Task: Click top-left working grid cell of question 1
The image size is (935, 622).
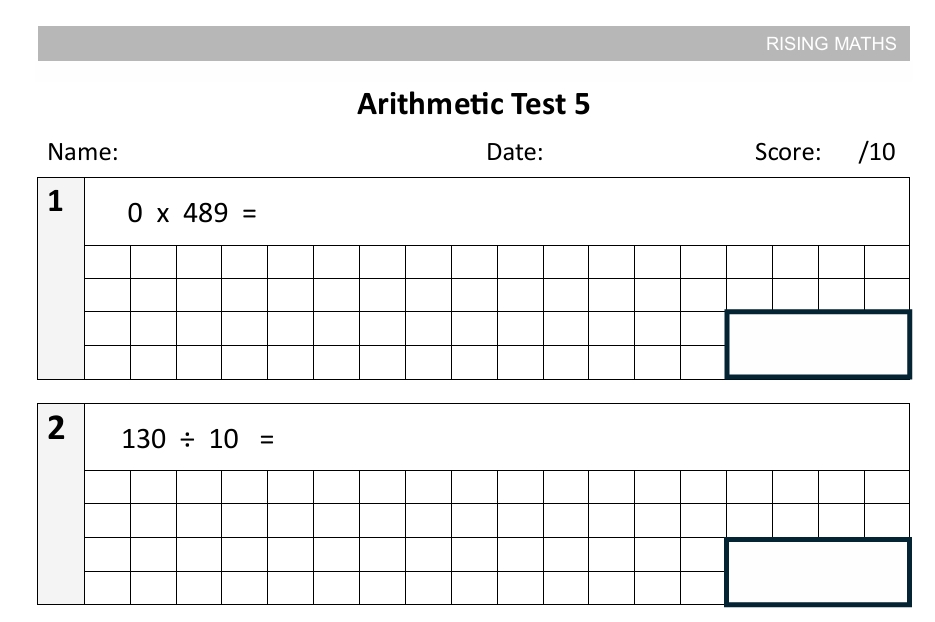Action: [108, 262]
